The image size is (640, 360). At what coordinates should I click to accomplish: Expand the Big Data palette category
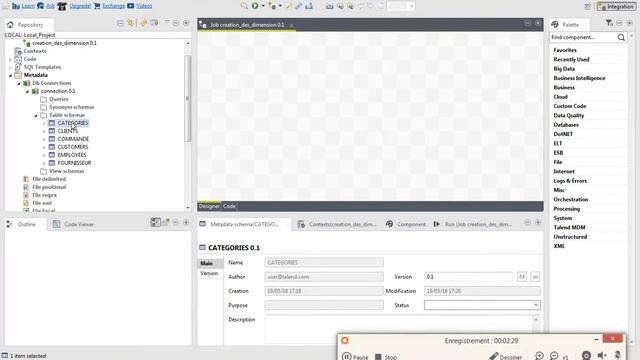564,69
